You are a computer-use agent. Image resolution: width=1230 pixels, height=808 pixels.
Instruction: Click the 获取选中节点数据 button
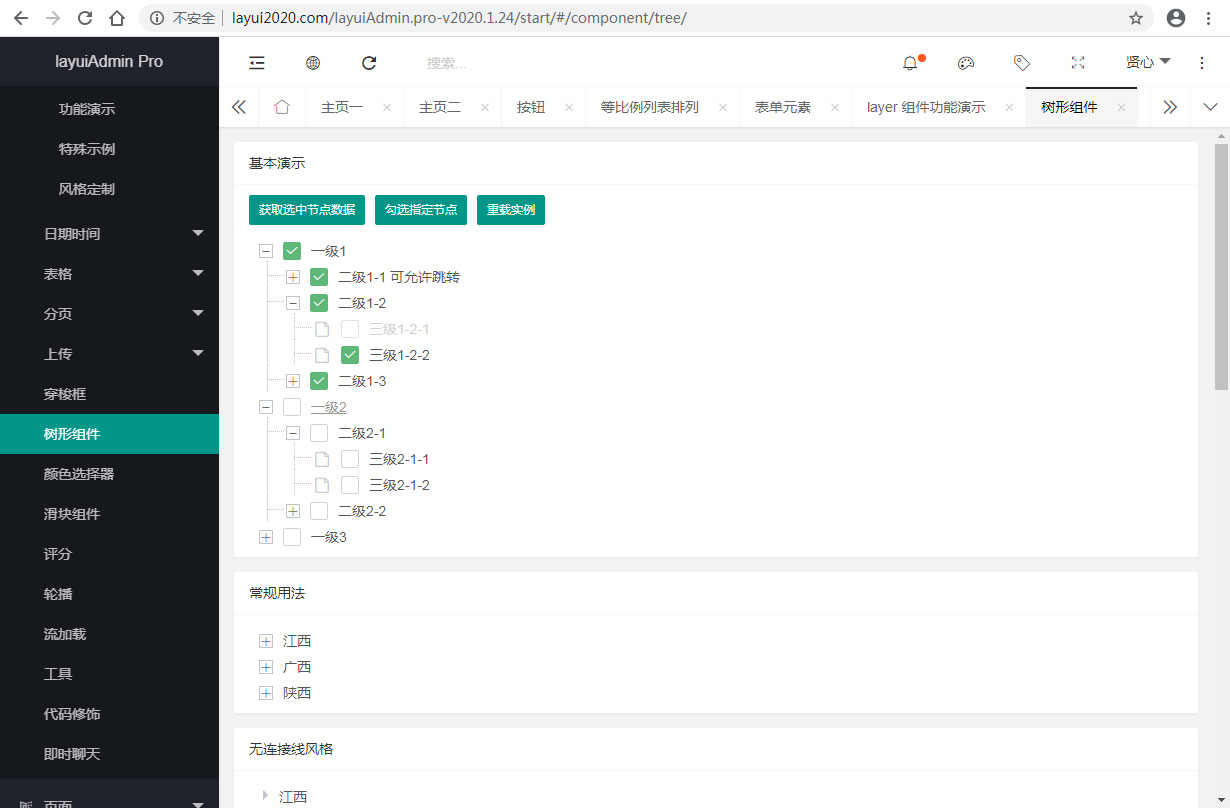pos(306,211)
